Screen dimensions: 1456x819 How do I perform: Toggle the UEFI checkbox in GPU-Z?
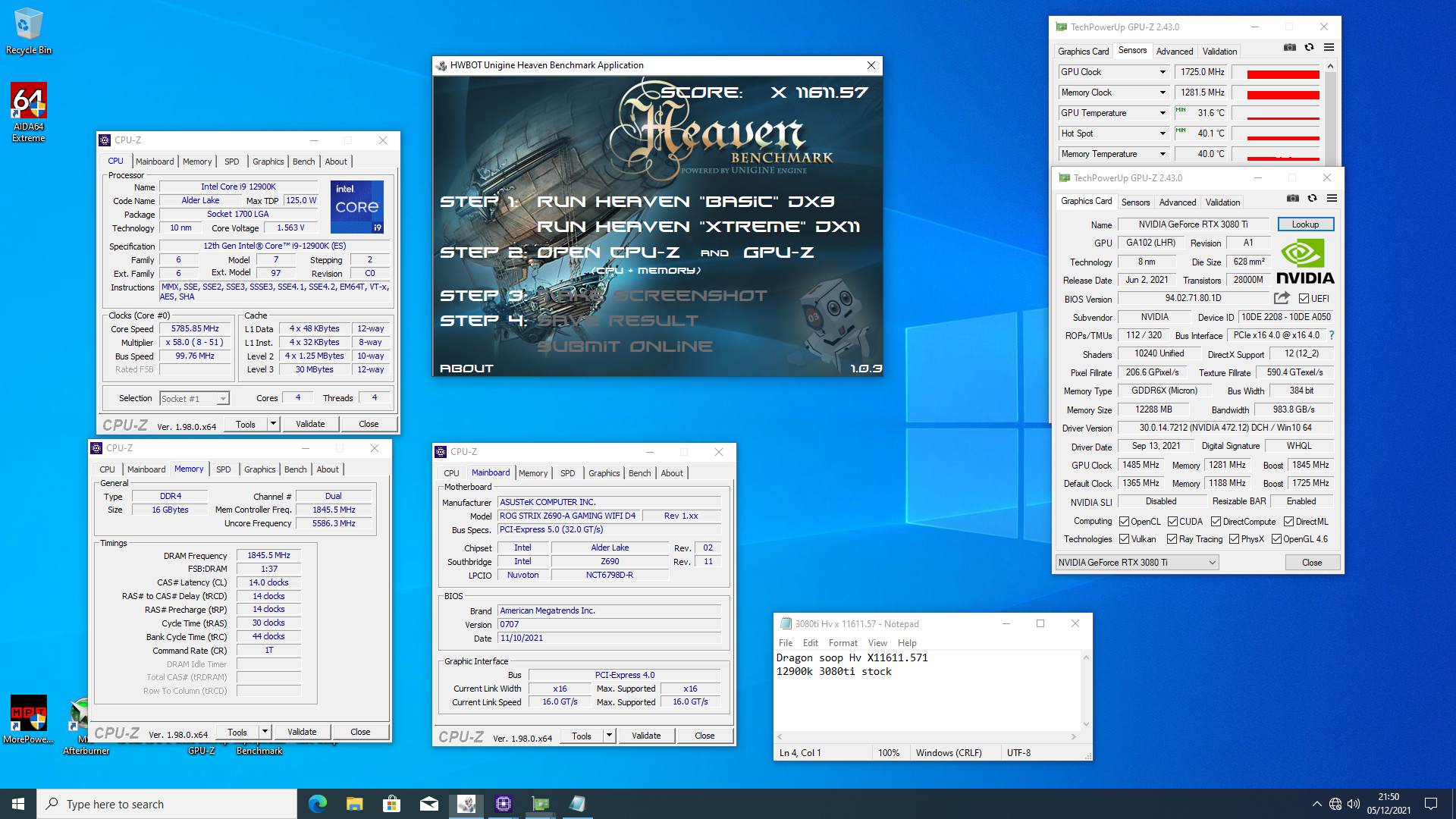pyautogui.click(x=1304, y=298)
